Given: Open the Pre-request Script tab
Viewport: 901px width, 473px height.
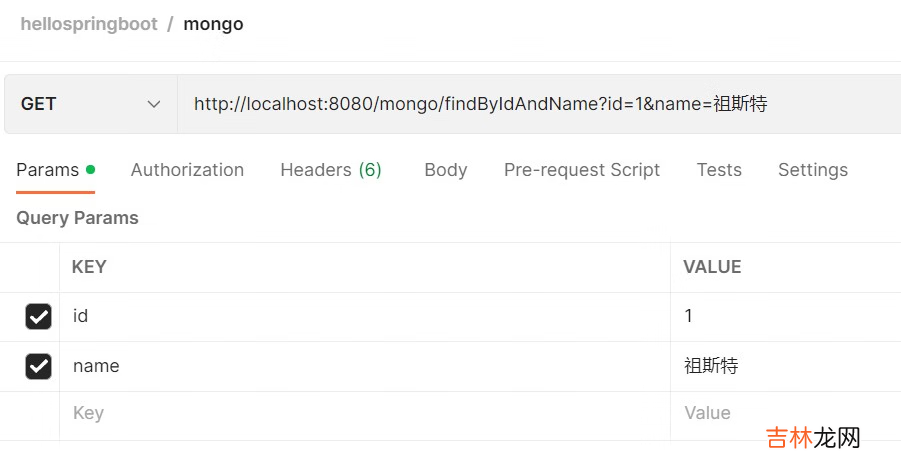Looking at the screenshot, I should [x=582, y=170].
